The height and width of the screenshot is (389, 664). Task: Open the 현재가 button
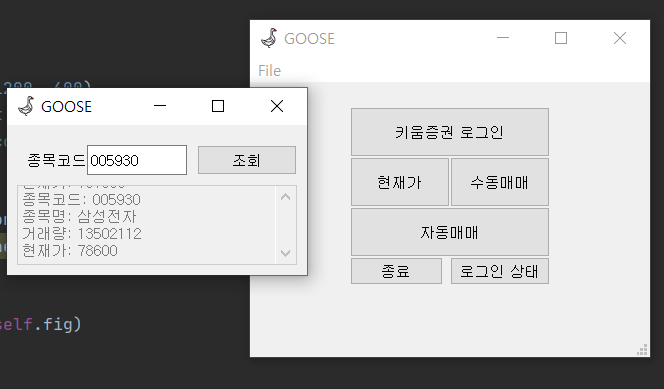click(x=400, y=182)
